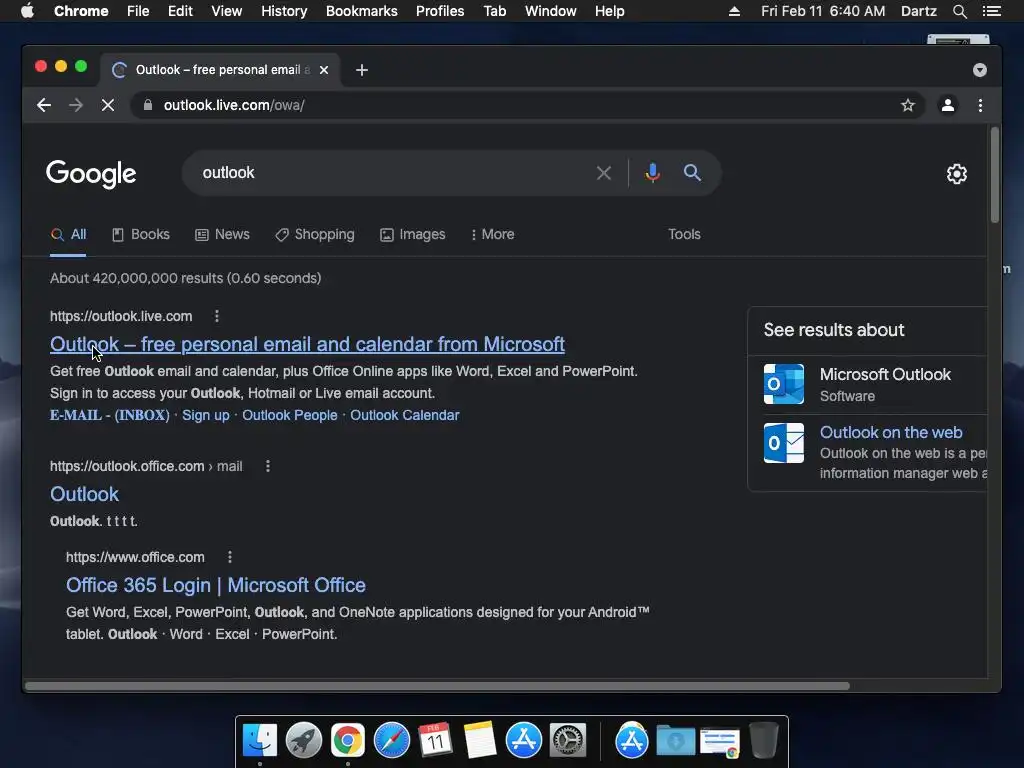Open Google quick settings gear
The height and width of the screenshot is (768, 1024).
(x=957, y=174)
